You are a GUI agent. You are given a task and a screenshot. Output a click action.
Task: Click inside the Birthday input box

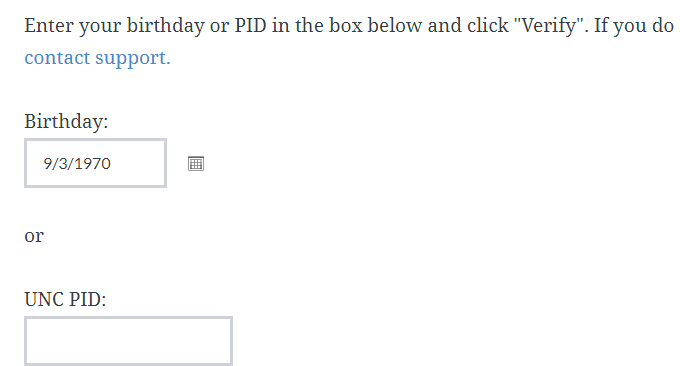[95, 163]
